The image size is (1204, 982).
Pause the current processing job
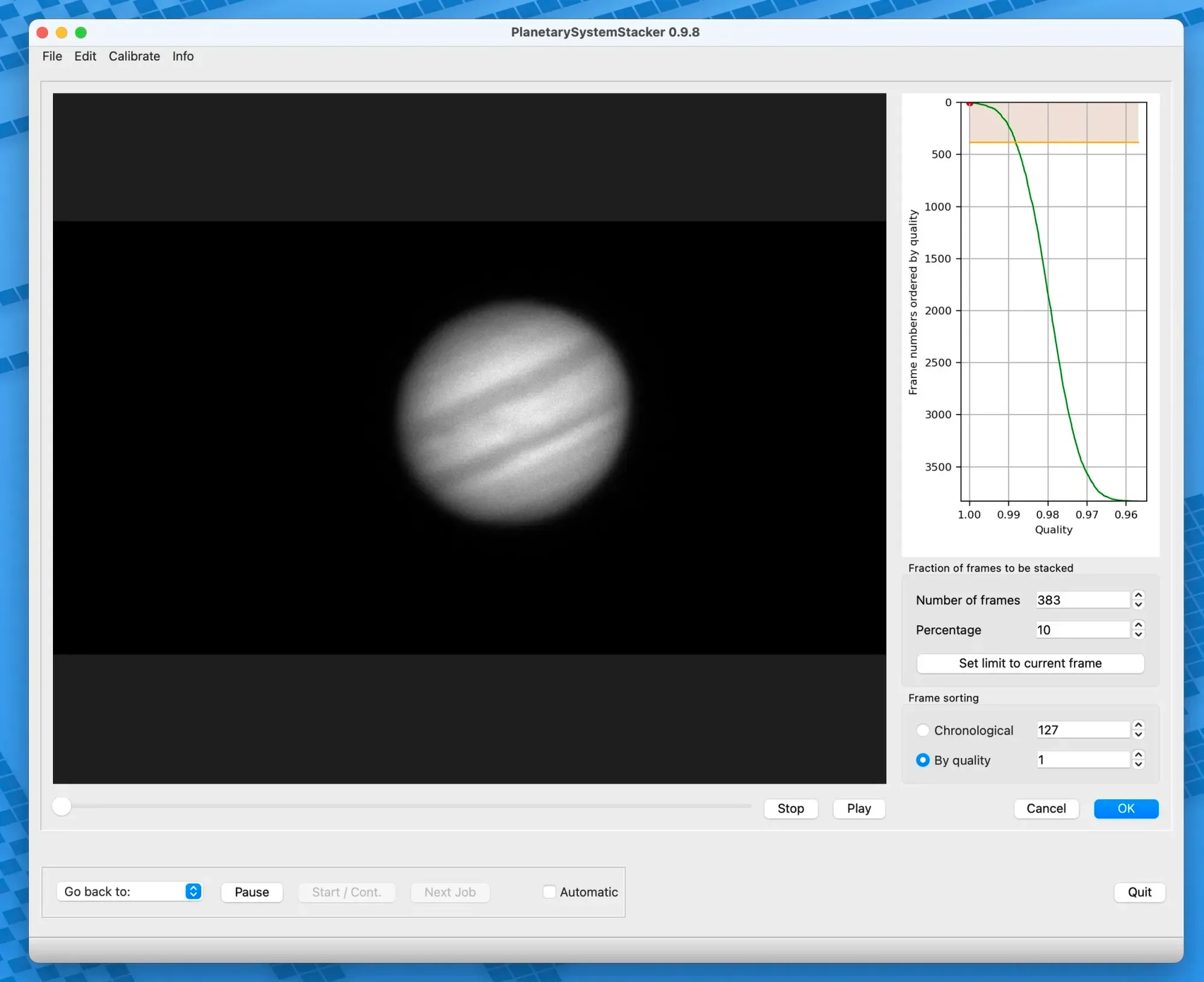251,892
